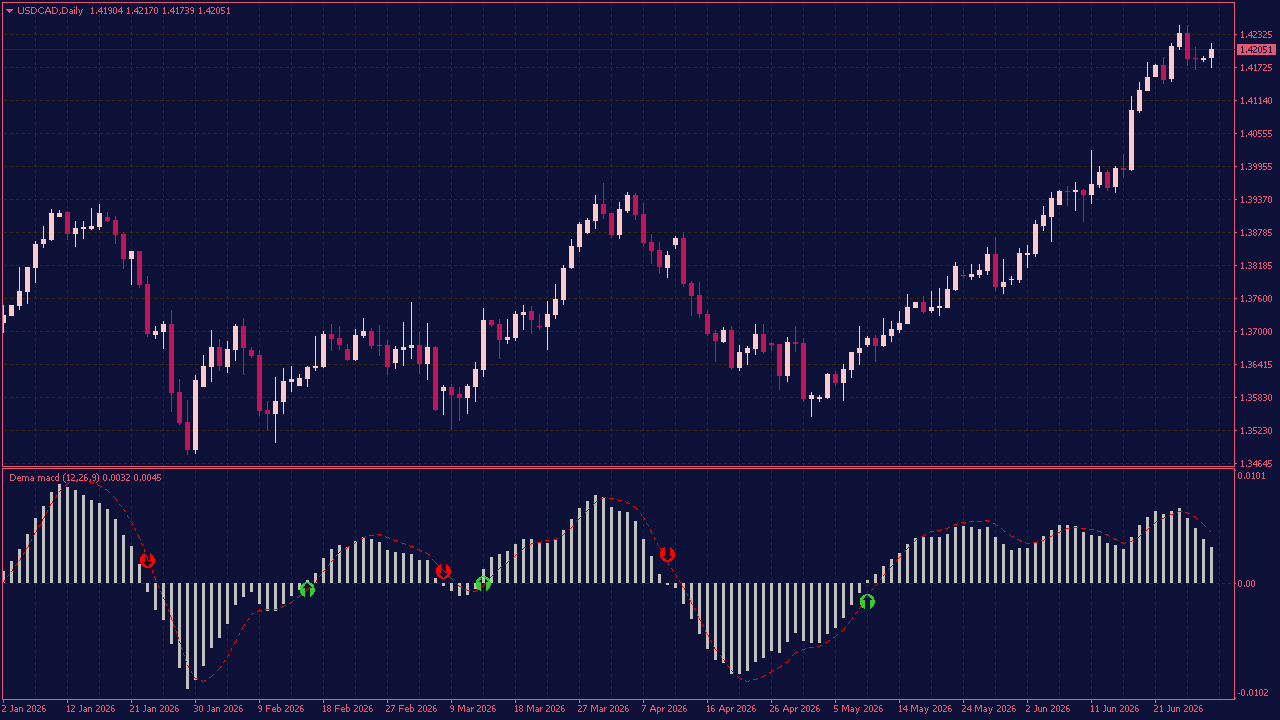This screenshot has height=720, width=1280.
Task: Click the 1.38785 price scale label
Action: [1256, 233]
